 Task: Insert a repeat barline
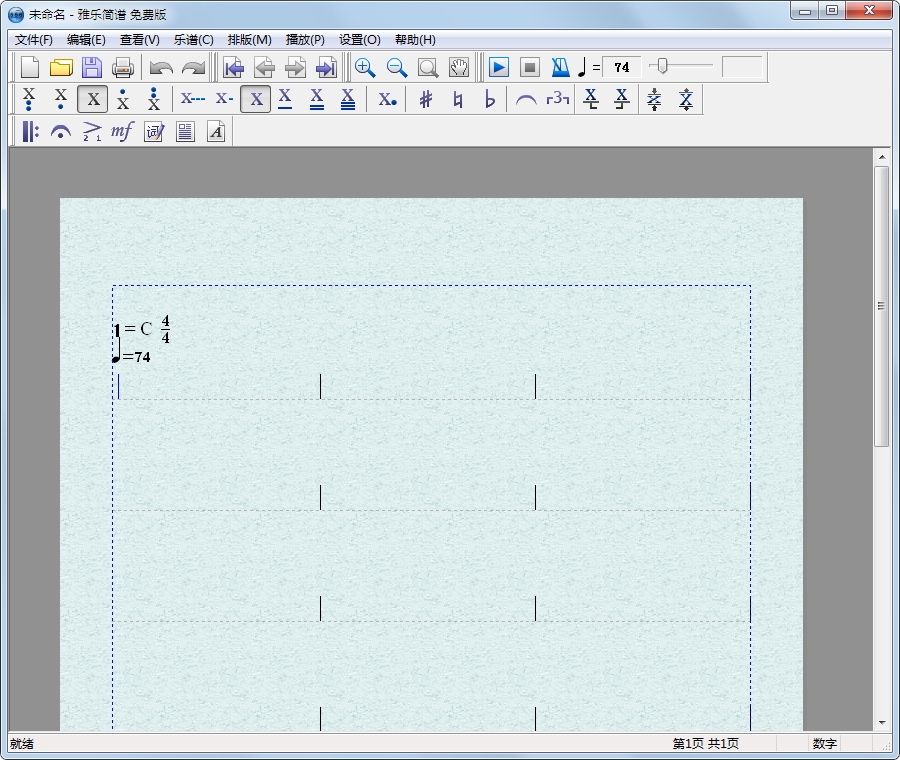(30, 131)
